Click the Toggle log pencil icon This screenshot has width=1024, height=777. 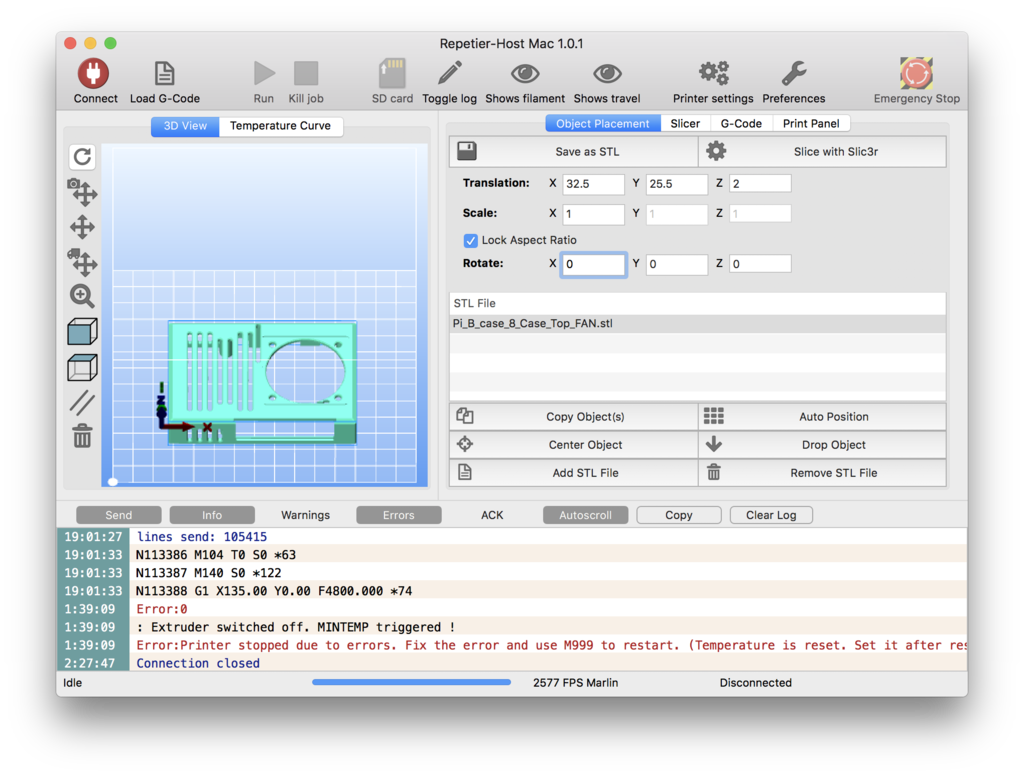(449, 73)
